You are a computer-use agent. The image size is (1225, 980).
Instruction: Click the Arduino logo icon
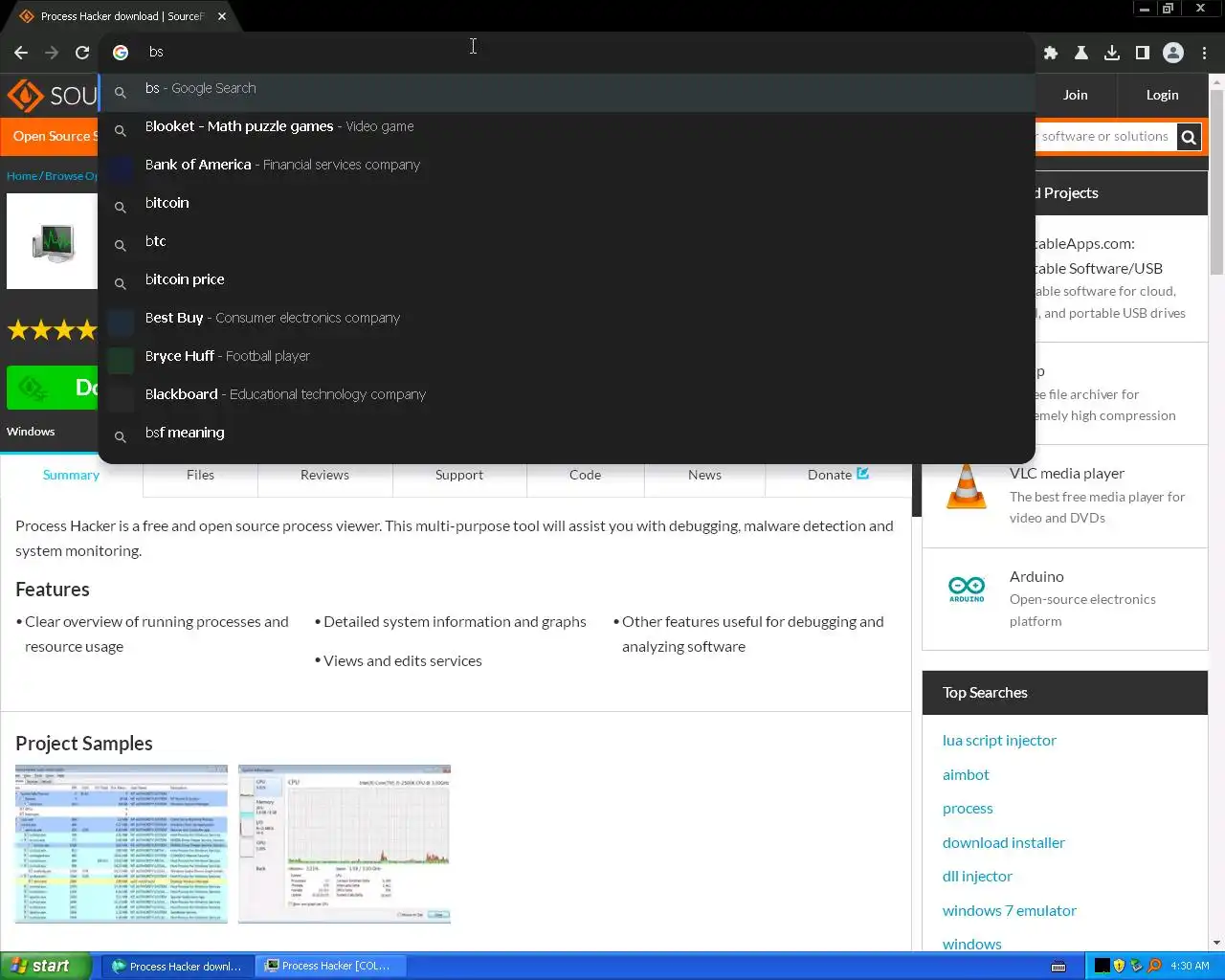967,589
